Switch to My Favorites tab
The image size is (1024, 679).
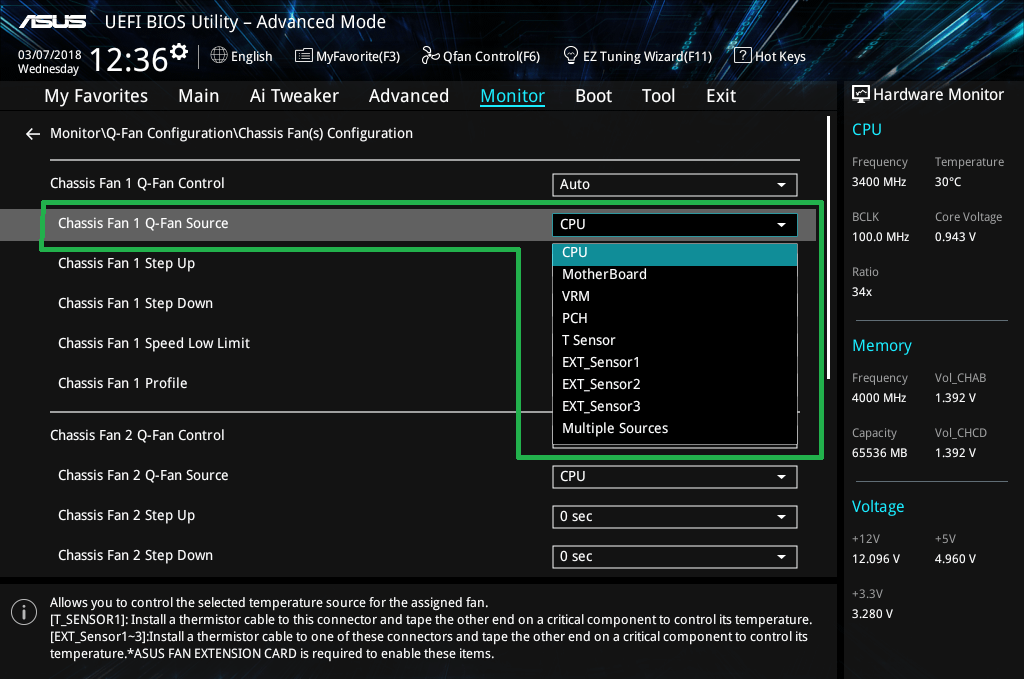pyautogui.click(x=96, y=96)
